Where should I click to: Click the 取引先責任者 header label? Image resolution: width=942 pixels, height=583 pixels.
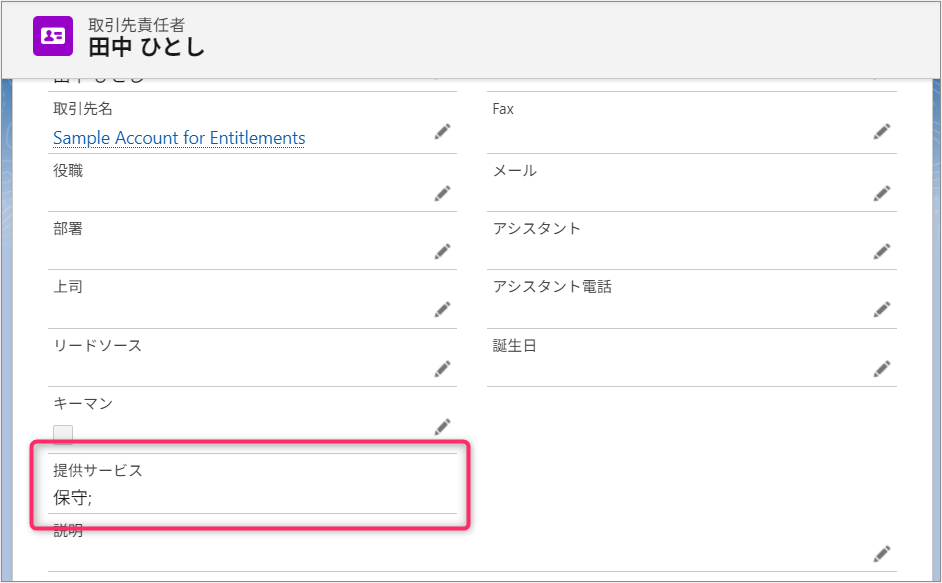[136, 25]
